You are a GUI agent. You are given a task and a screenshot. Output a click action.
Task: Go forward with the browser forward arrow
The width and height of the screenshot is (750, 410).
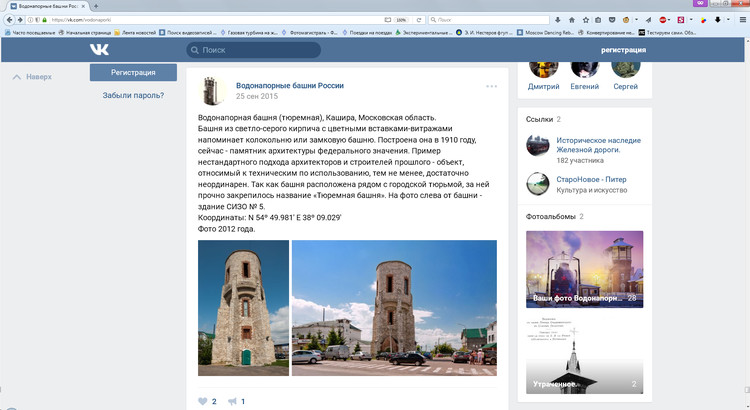coord(20,20)
